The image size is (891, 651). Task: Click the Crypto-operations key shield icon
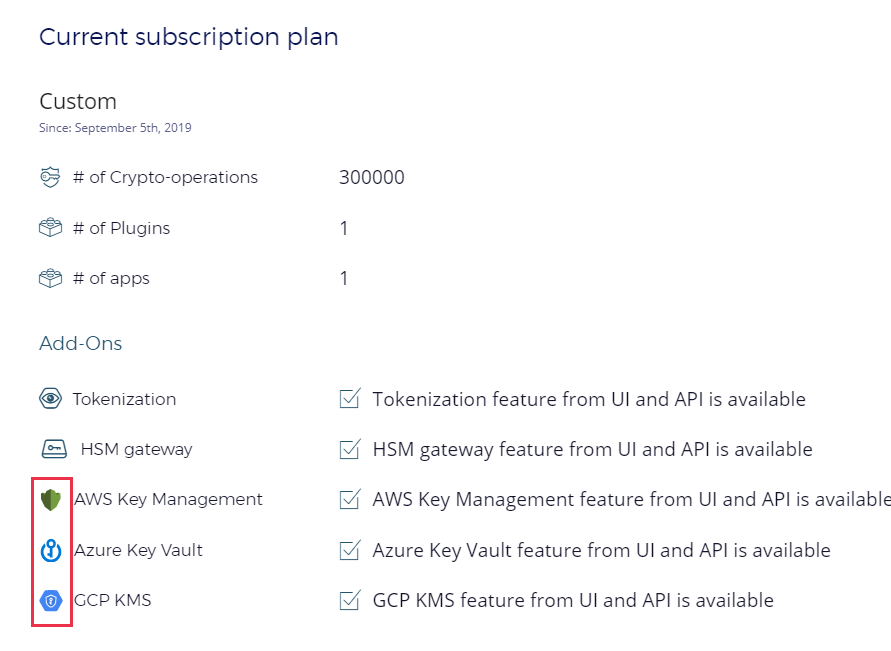50,178
